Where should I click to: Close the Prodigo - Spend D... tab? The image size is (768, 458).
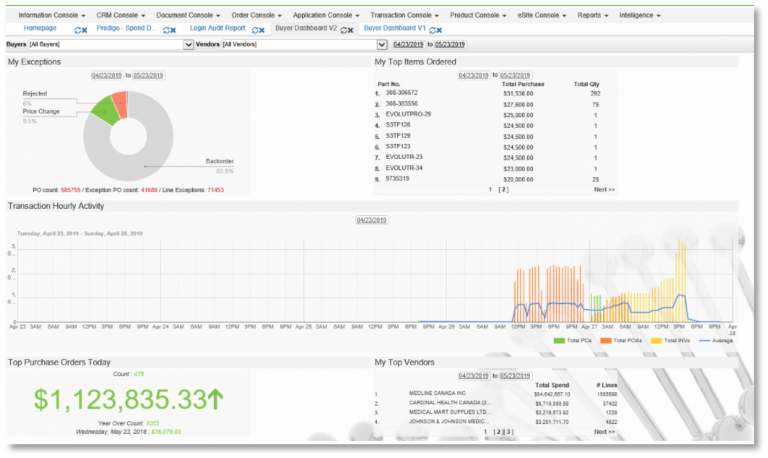[x=173, y=30]
